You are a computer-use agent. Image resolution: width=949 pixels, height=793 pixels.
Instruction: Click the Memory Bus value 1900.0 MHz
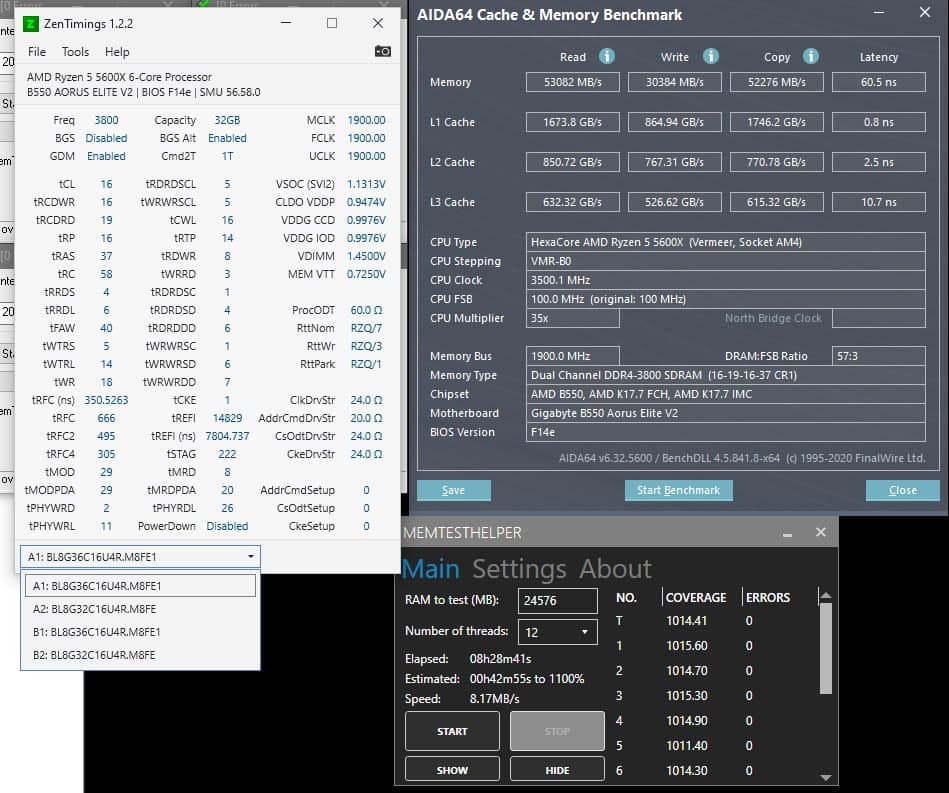click(573, 356)
